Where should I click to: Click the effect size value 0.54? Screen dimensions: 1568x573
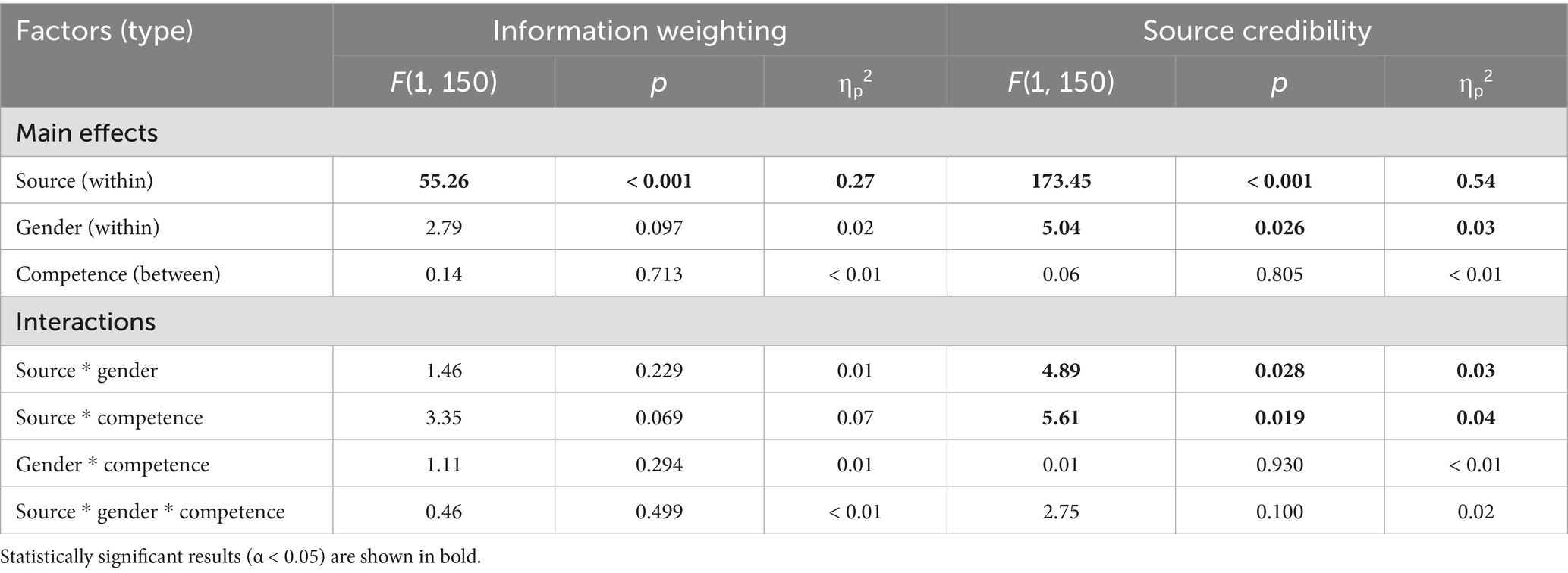[1475, 180]
